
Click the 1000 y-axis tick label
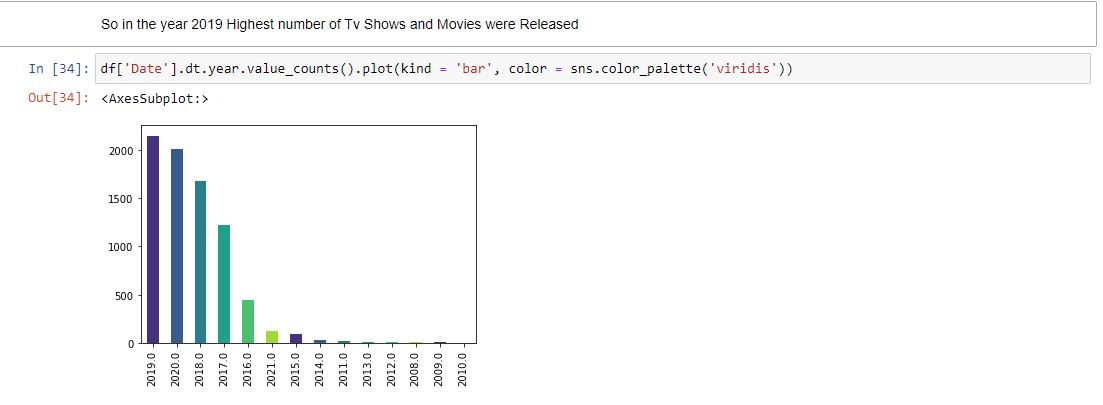point(120,247)
